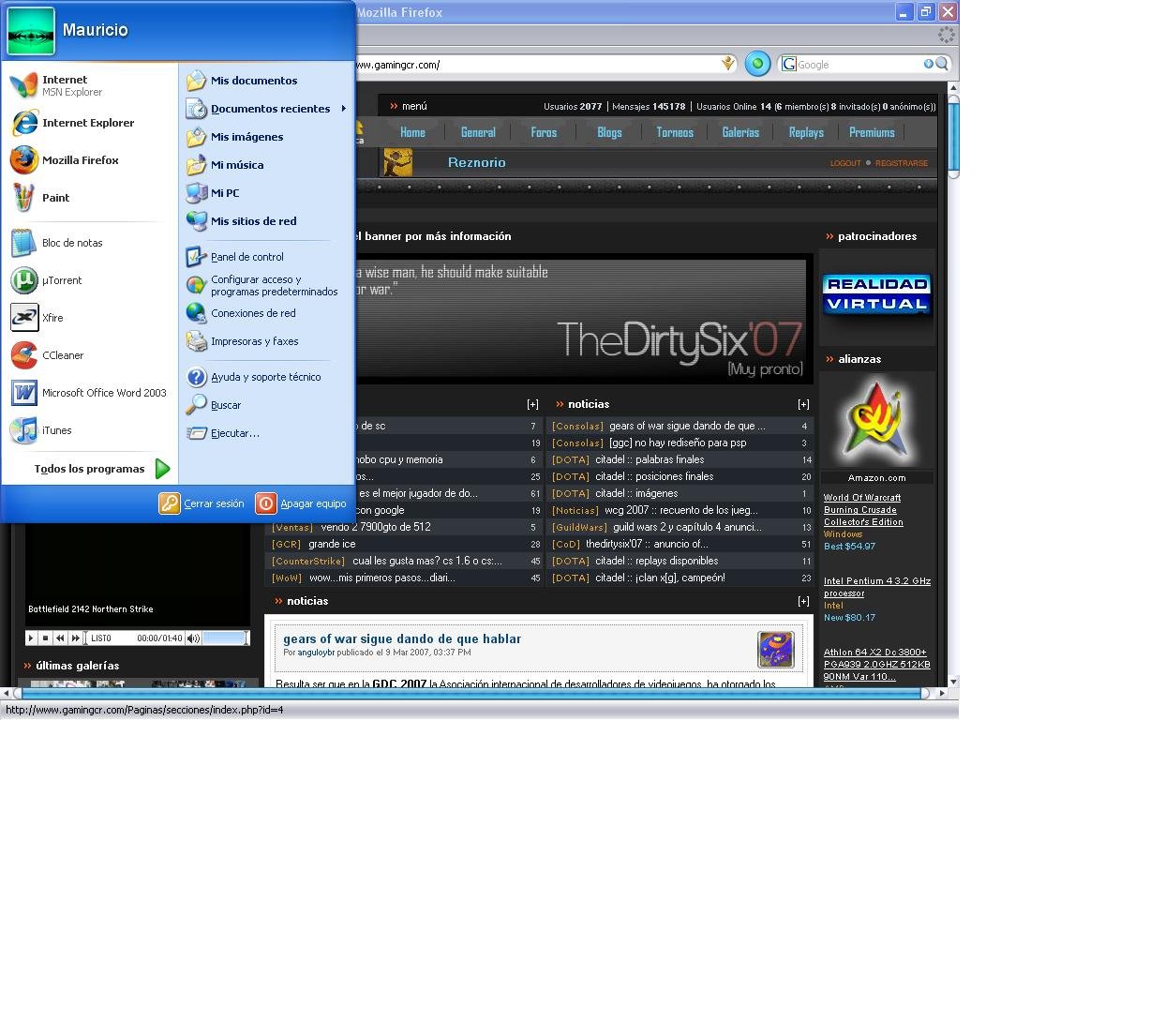This screenshot has height=1036, width=1165.
Task: Click Cerrar sesión button
Action: [202, 503]
